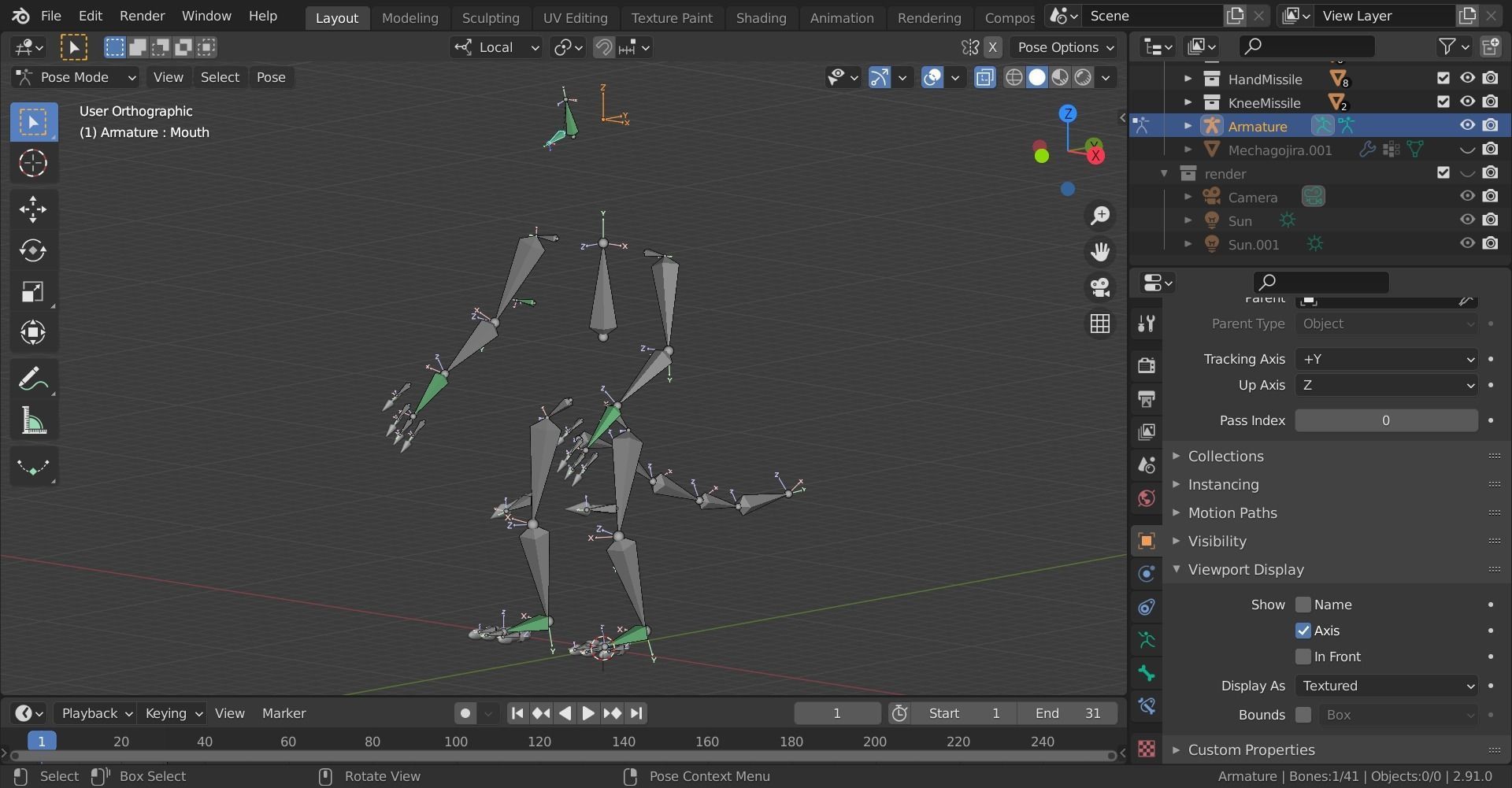Viewport: 1512px width, 788px height.
Task: Open the Keying popover
Action: (173, 713)
